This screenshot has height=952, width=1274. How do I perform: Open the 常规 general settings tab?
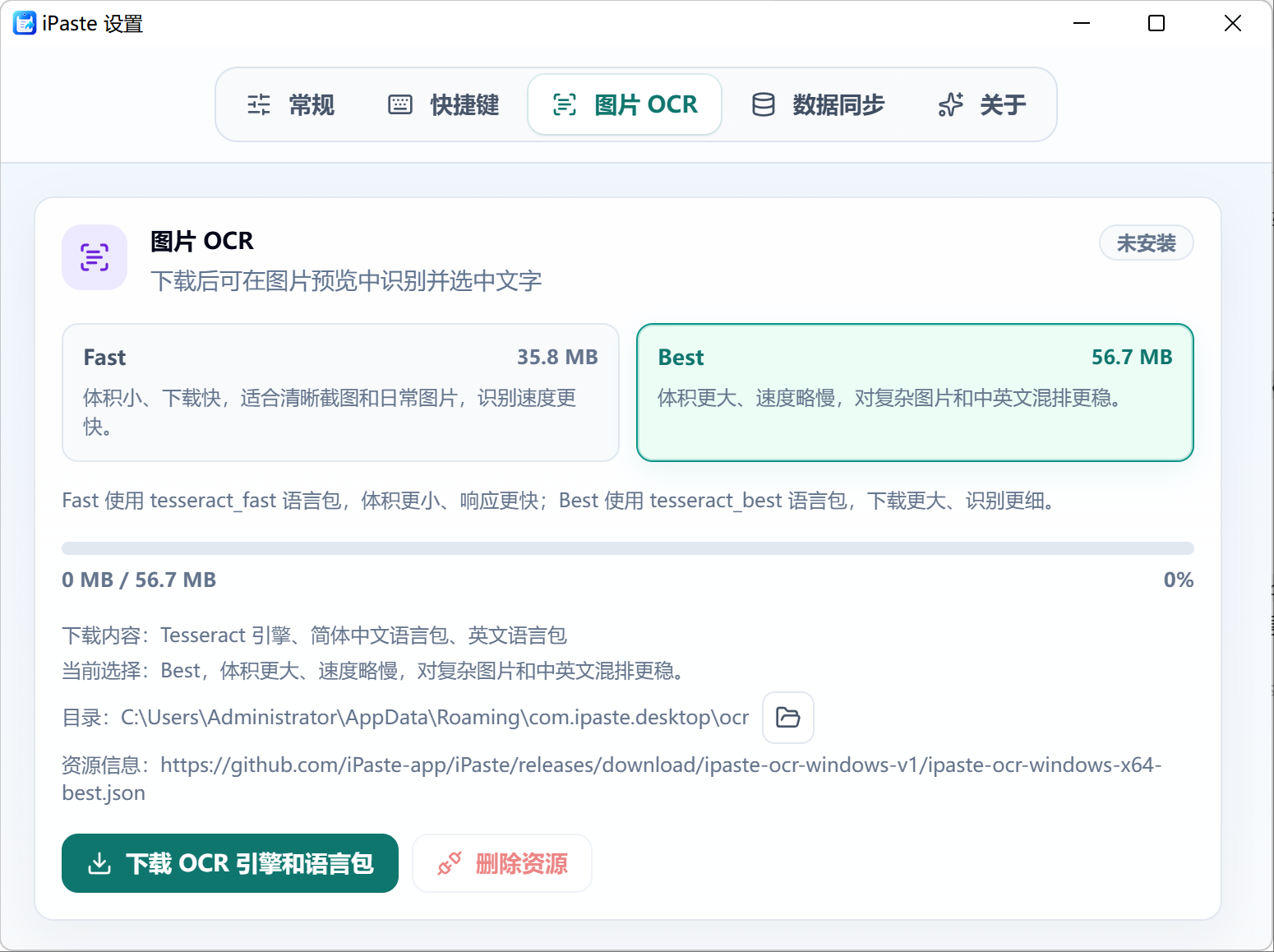(291, 104)
